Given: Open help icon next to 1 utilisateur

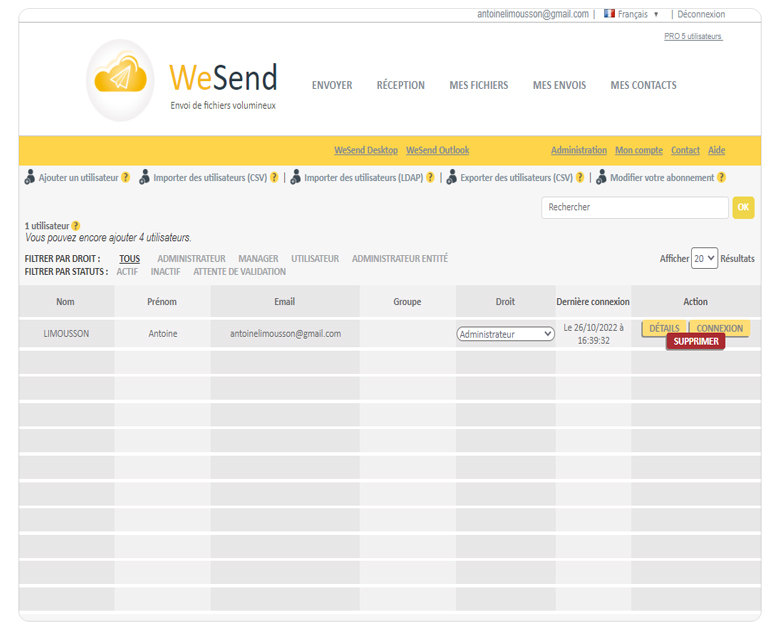Looking at the screenshot, I should coord(76,226).
